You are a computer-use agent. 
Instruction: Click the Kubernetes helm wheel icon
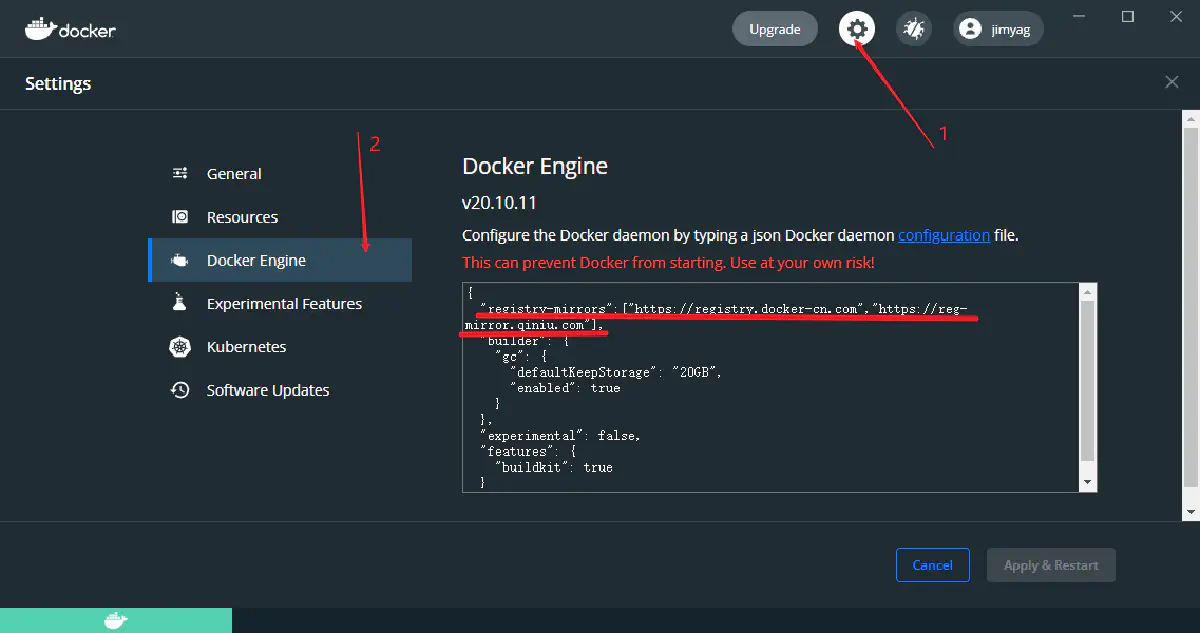(x=180, y=347)
